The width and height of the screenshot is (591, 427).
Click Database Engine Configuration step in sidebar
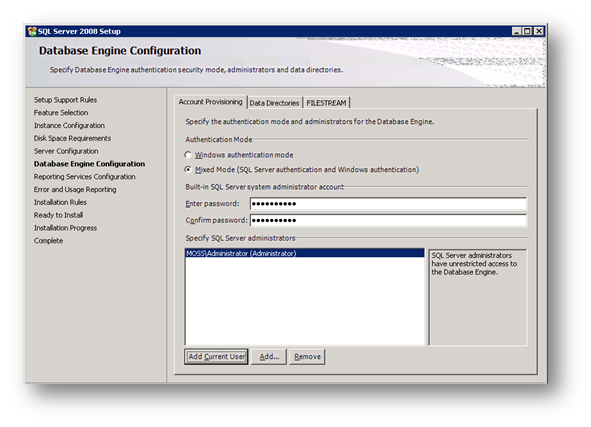(89, 164)
